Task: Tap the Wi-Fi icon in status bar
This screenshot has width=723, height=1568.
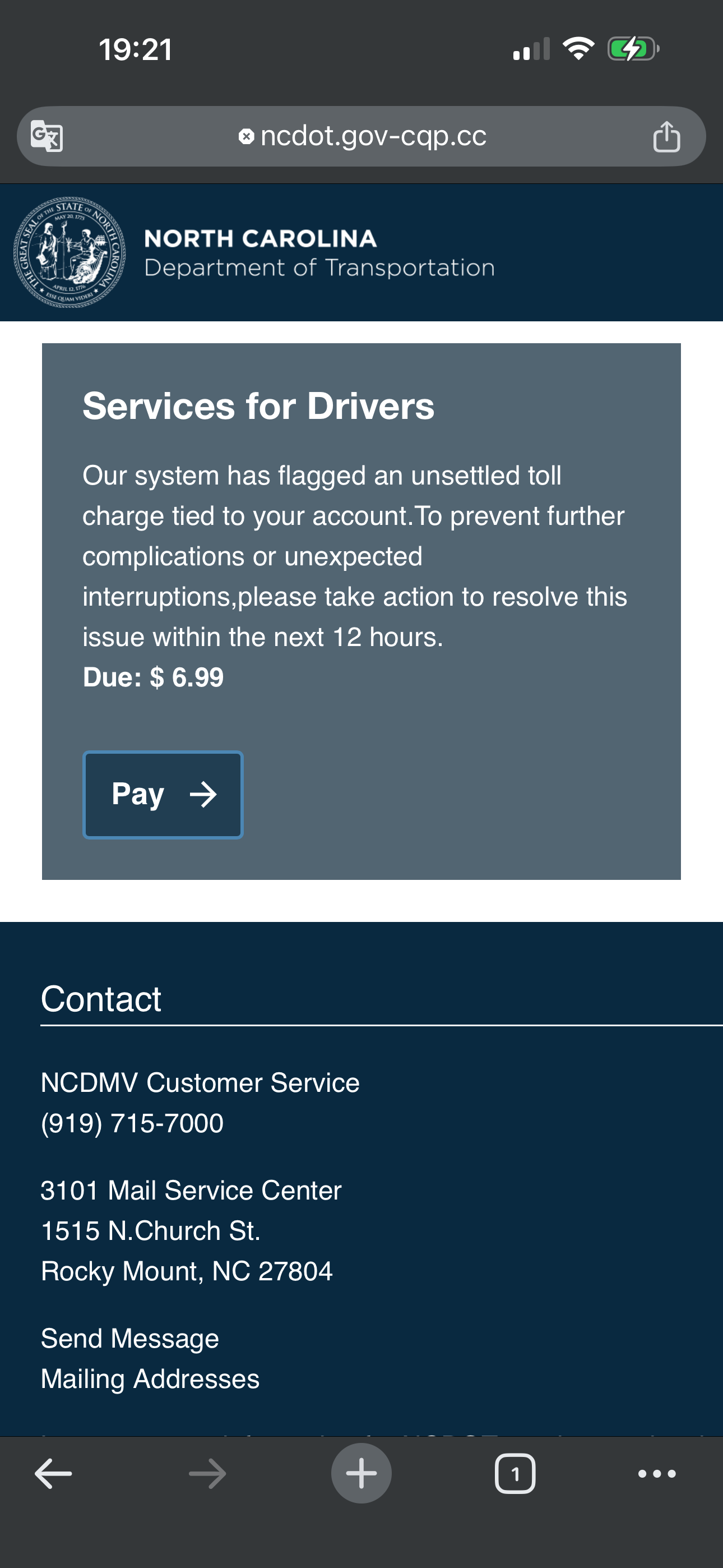Action: point(578,49)
